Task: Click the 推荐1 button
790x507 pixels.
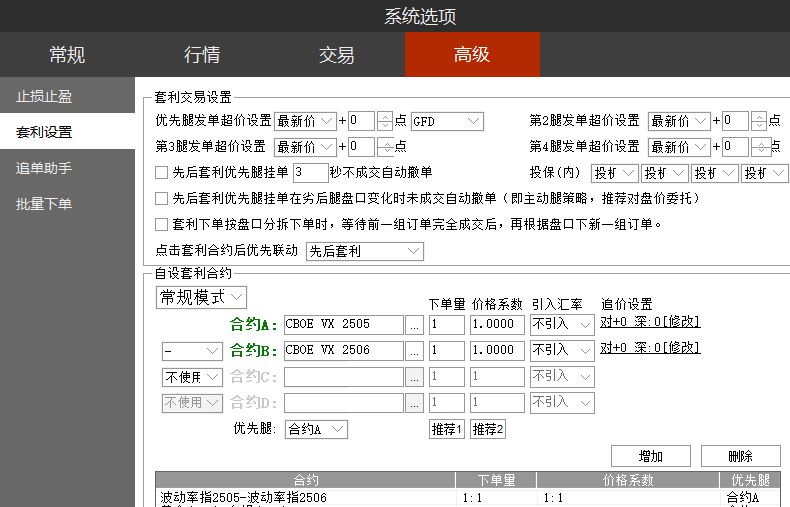Action: tap(447, 429)
